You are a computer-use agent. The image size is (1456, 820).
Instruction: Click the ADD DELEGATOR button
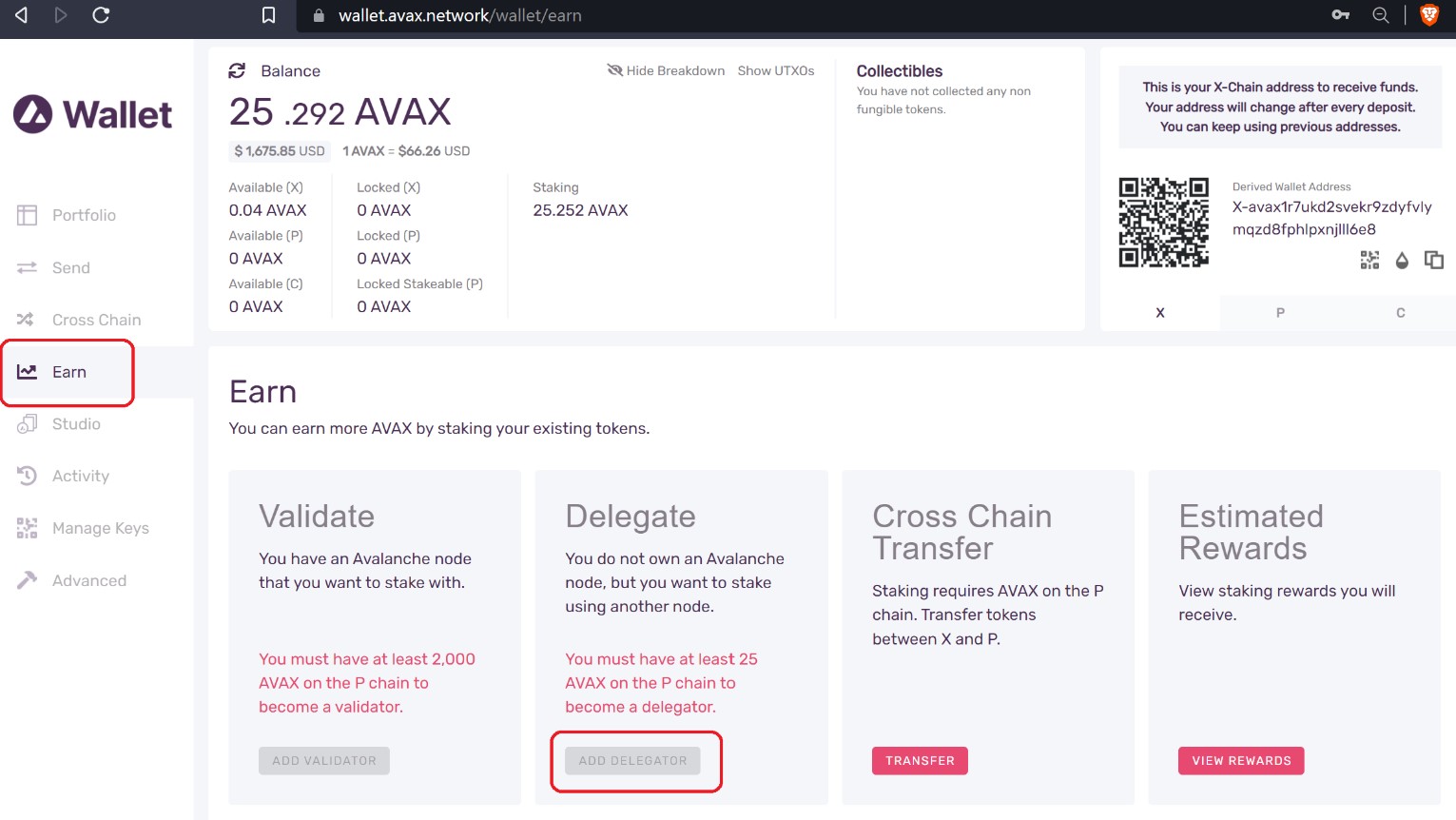pyautogui.click(x=632, y=760)
